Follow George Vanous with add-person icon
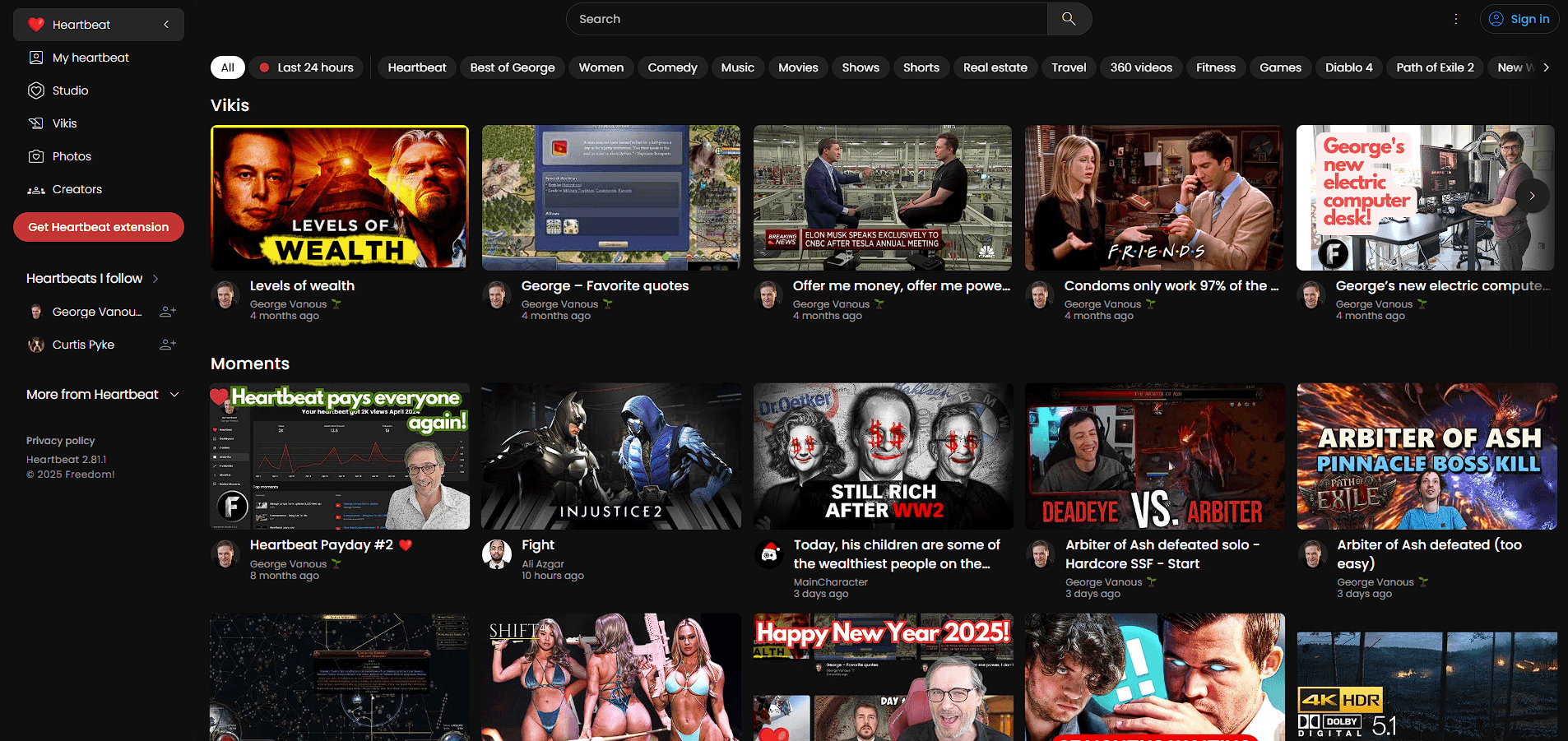Screen dimensions: 1568x741 point(167,312)
